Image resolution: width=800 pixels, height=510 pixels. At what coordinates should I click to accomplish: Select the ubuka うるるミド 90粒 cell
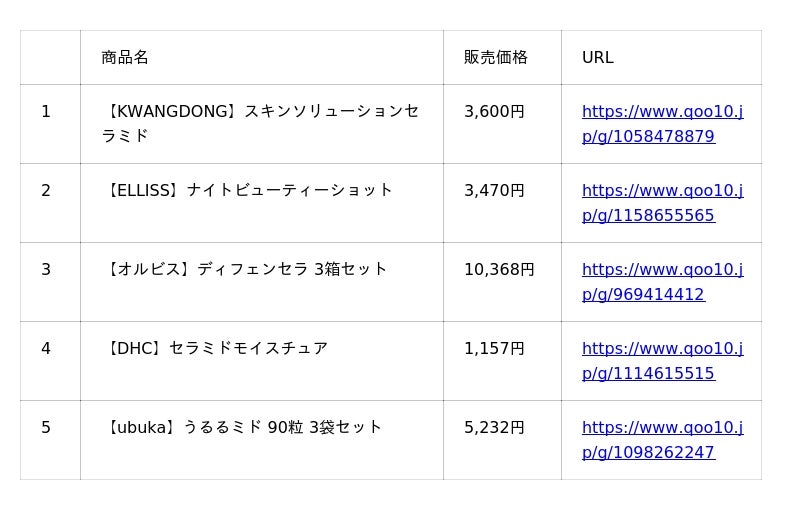pyautogui.click(x=243, y=427)
